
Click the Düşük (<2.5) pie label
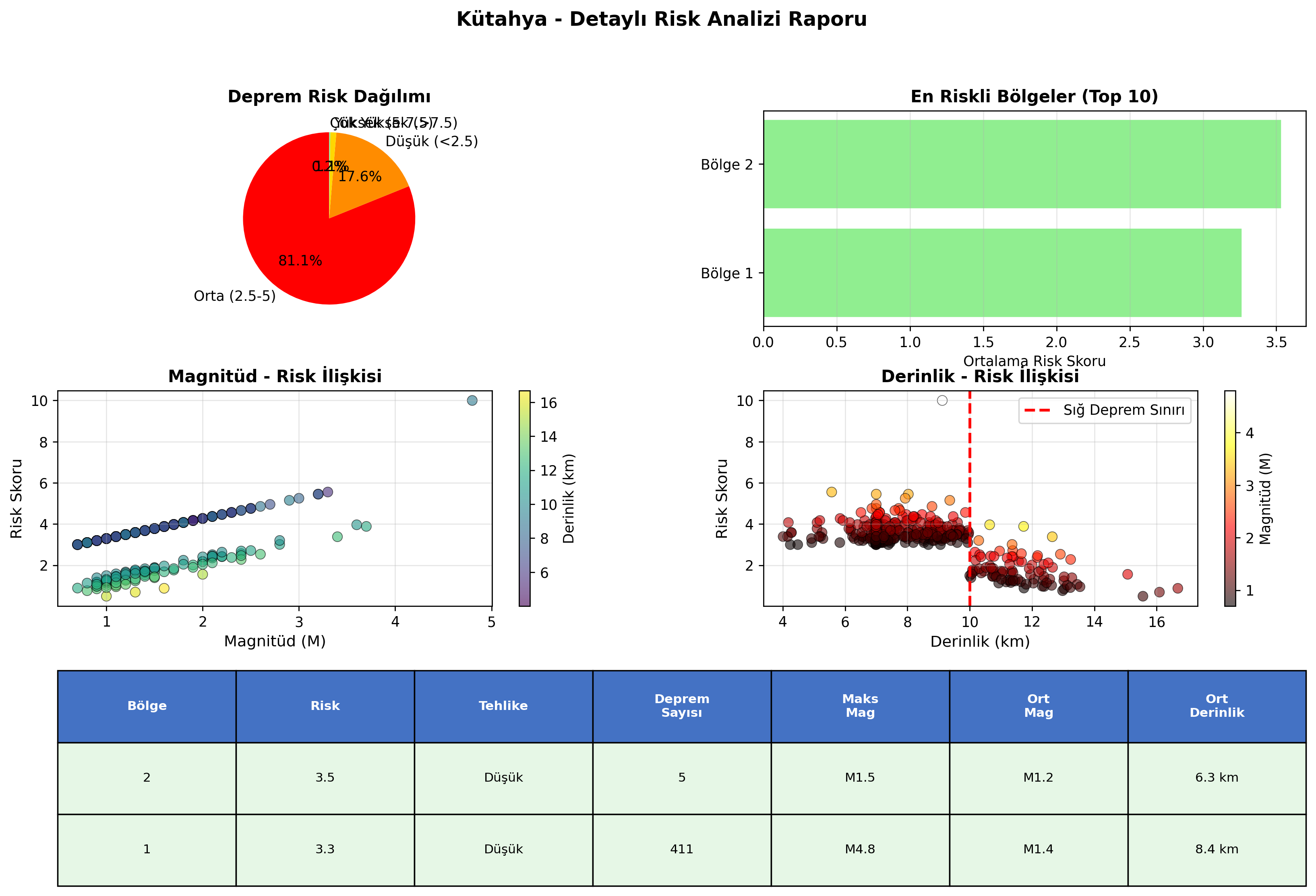432,142
